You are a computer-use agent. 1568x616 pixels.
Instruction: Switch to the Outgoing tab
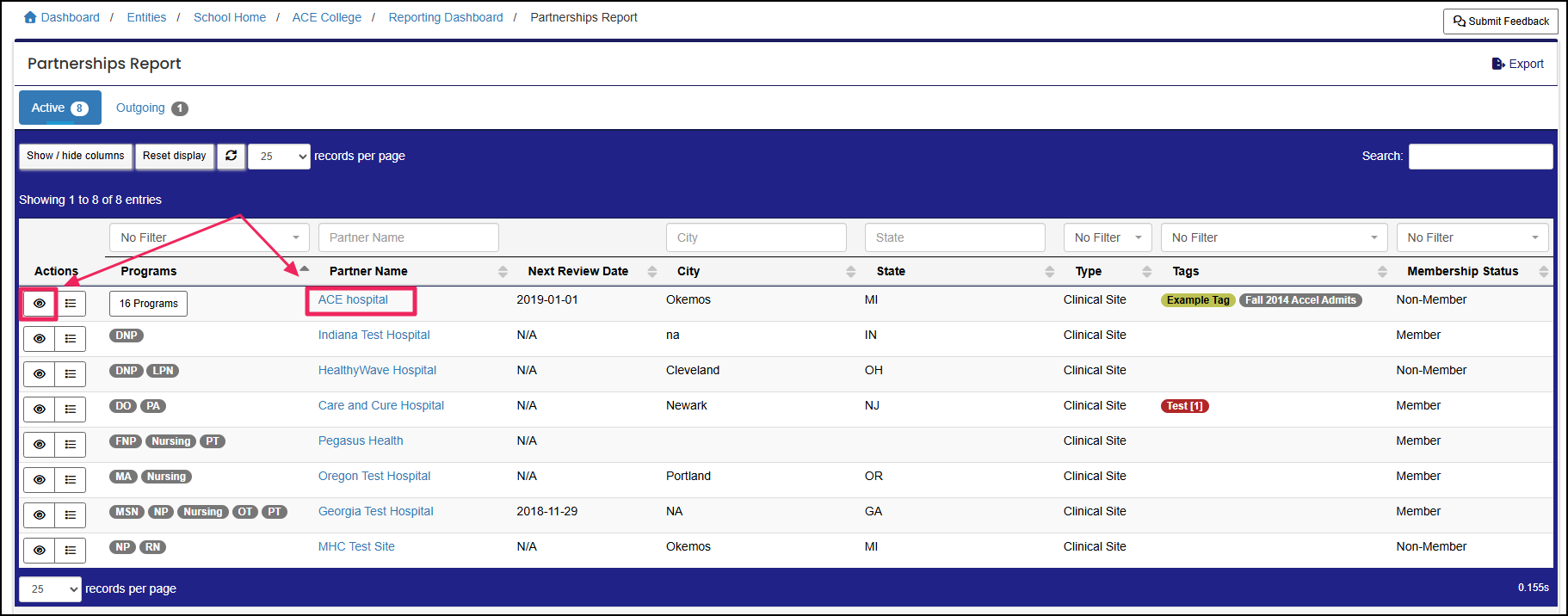click(151, 108)
